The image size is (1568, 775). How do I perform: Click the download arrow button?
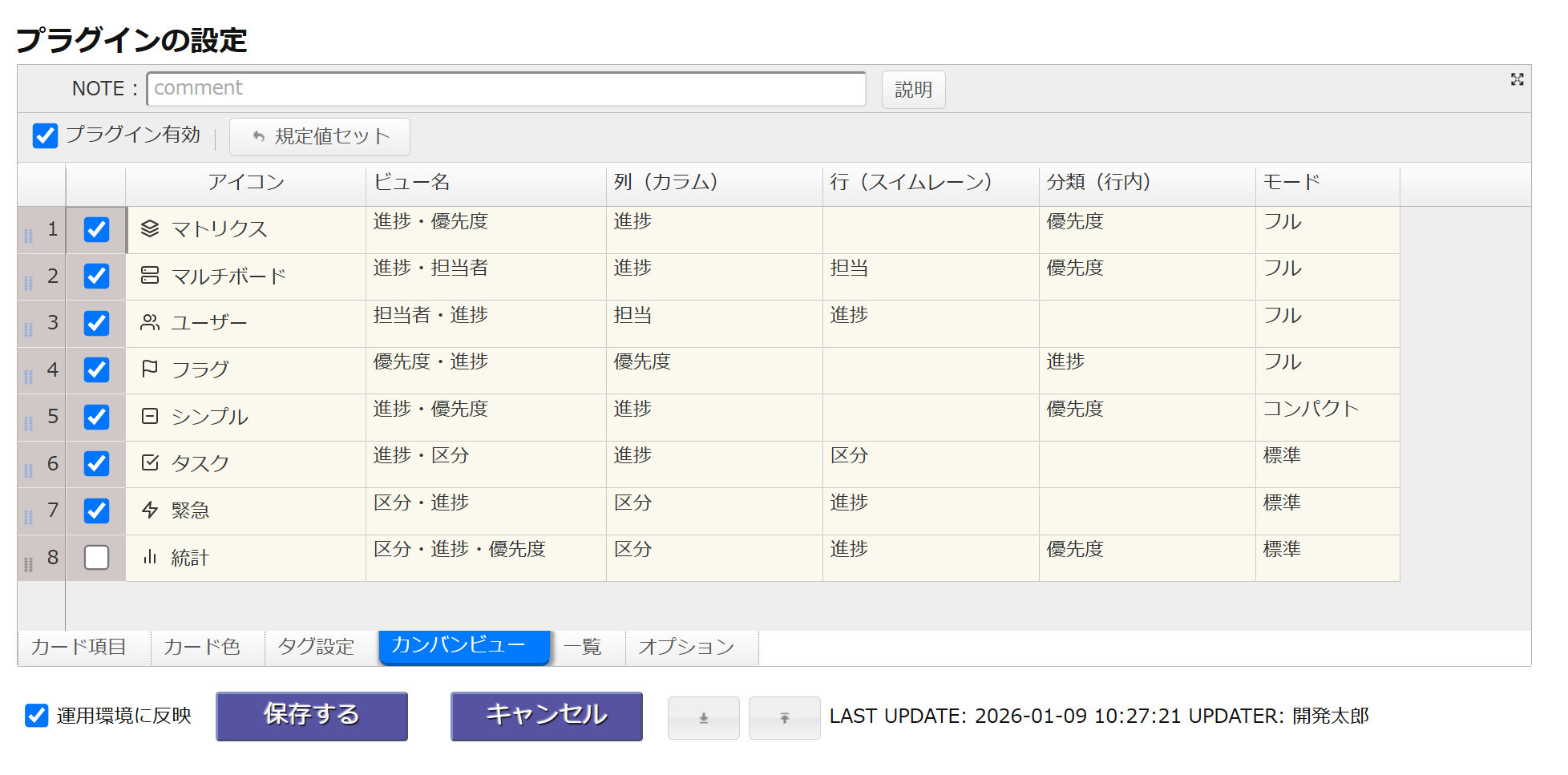pyautogui.click(x=703, y=718)
